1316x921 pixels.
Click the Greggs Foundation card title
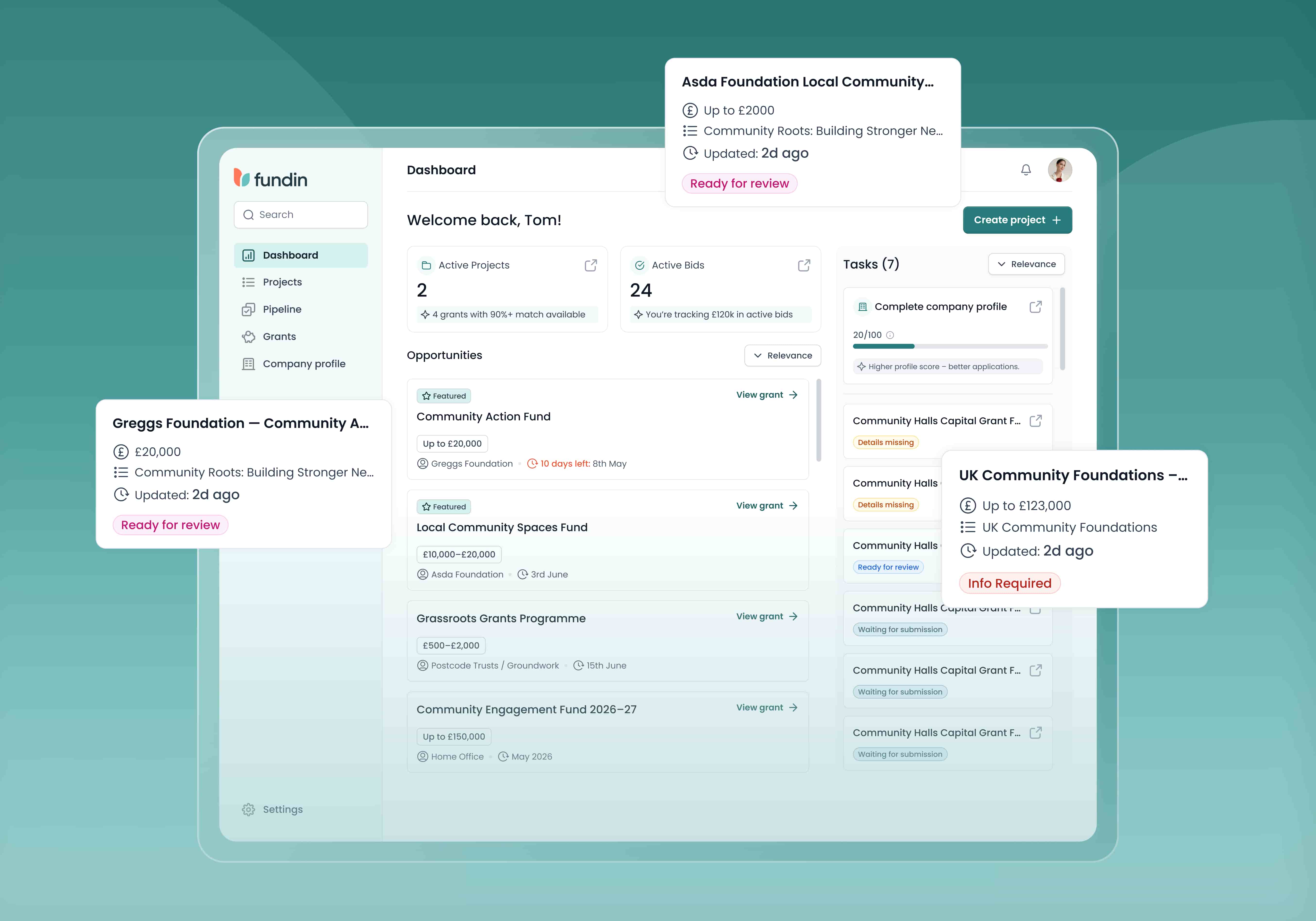241,423
